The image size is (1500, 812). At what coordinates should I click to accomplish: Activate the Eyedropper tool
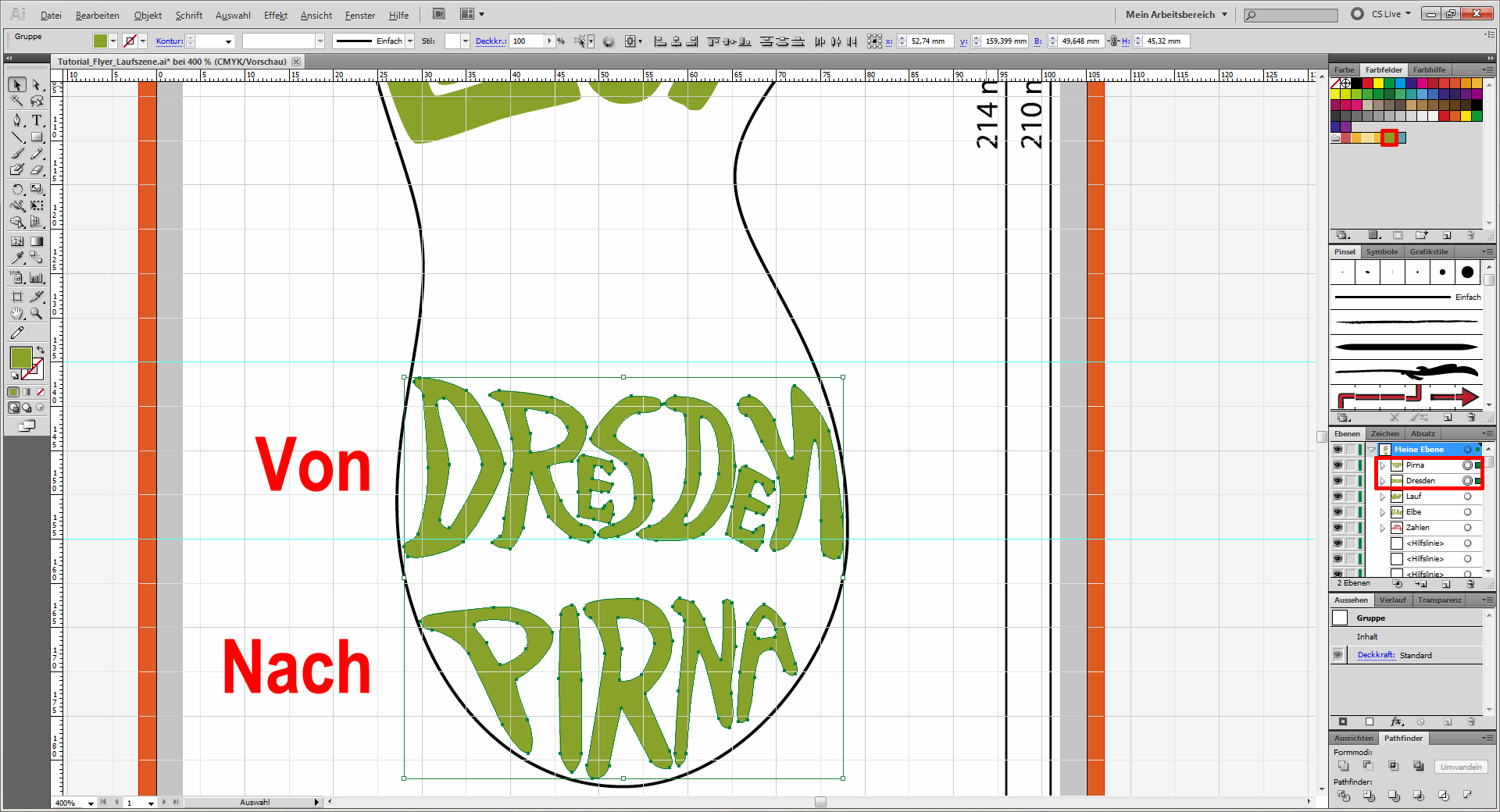coord(17,258)
